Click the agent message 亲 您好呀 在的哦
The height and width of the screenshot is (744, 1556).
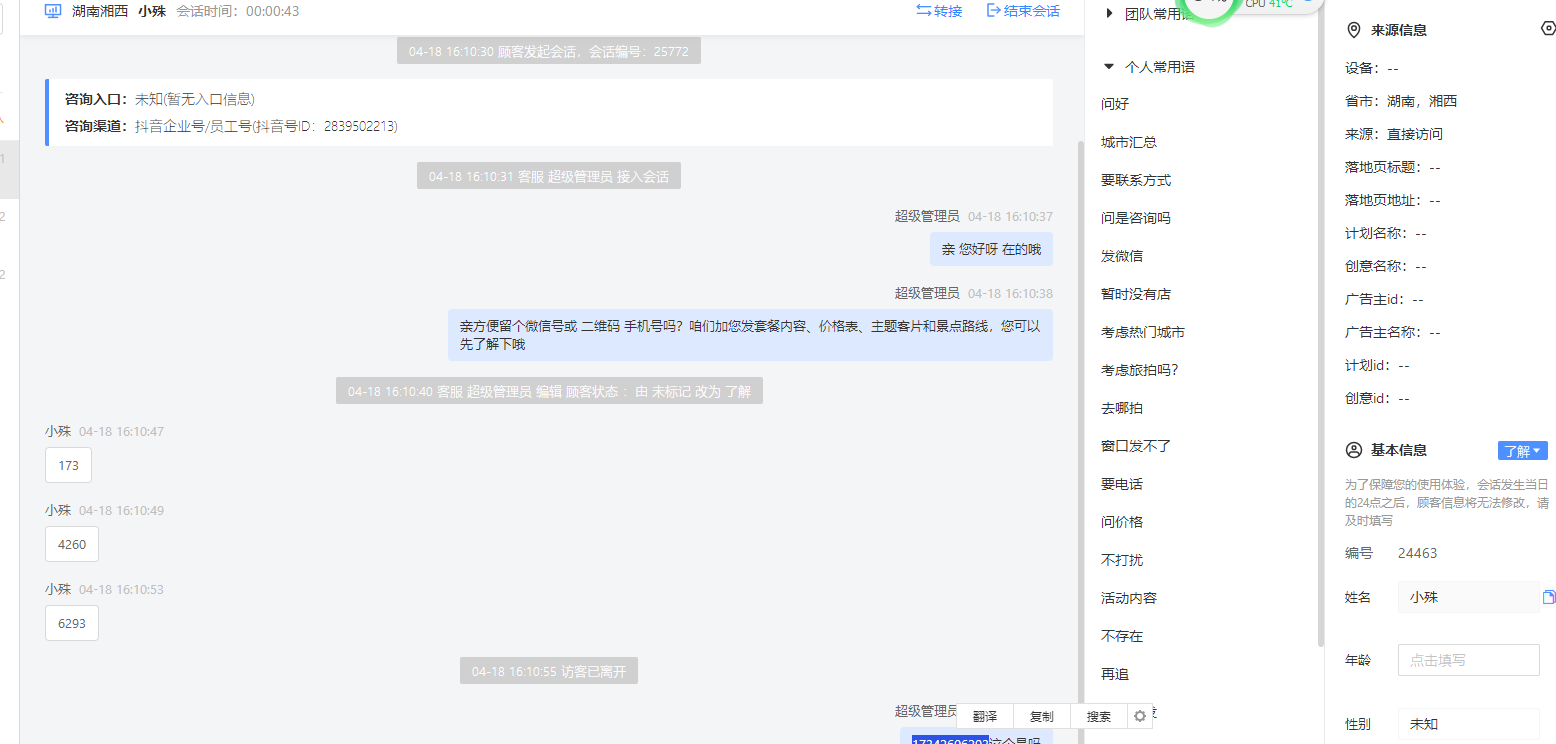[x=991, y=249]
